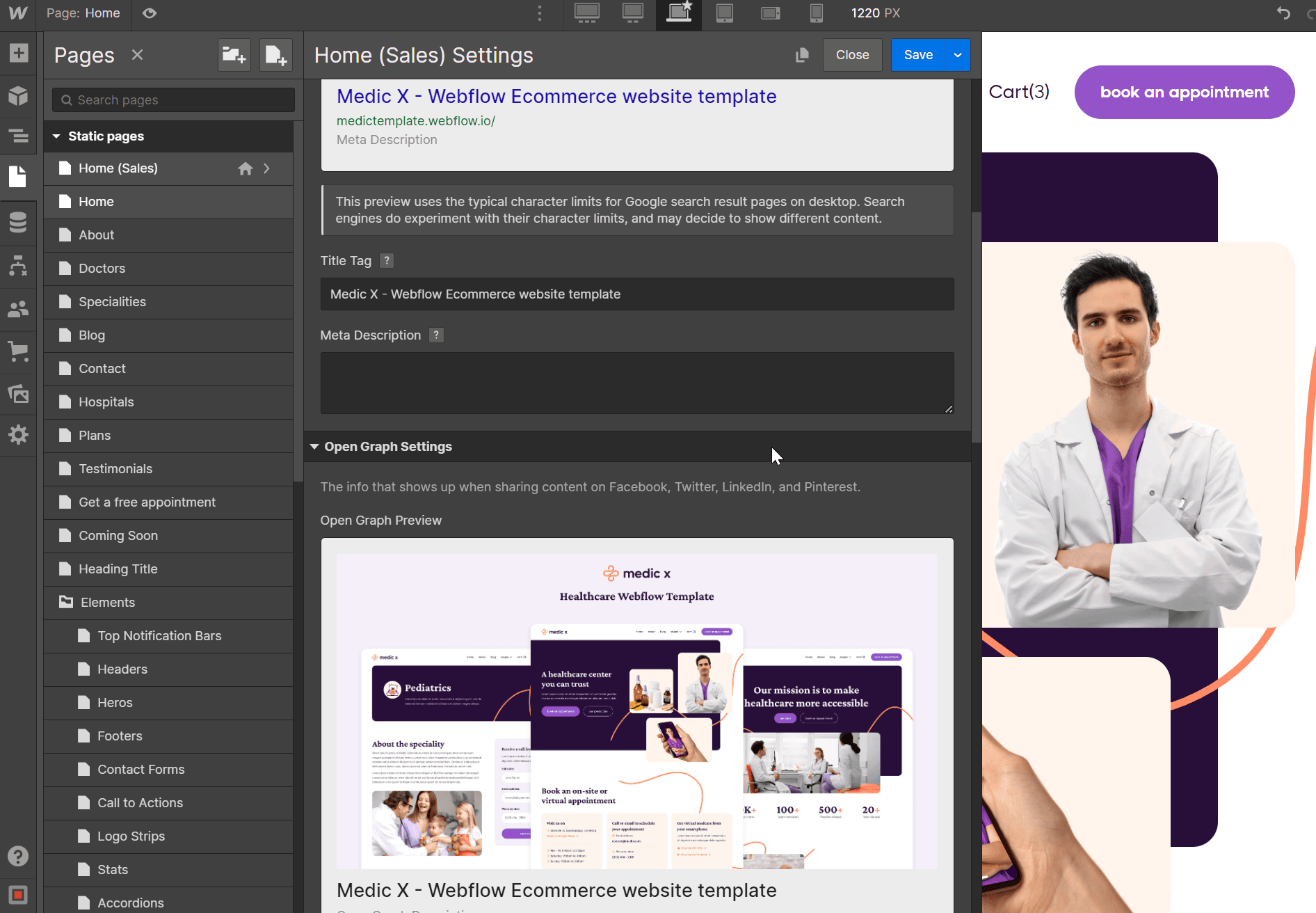Create a new page folder
This screenshot has height=913, width=1316.
(234, 54)
